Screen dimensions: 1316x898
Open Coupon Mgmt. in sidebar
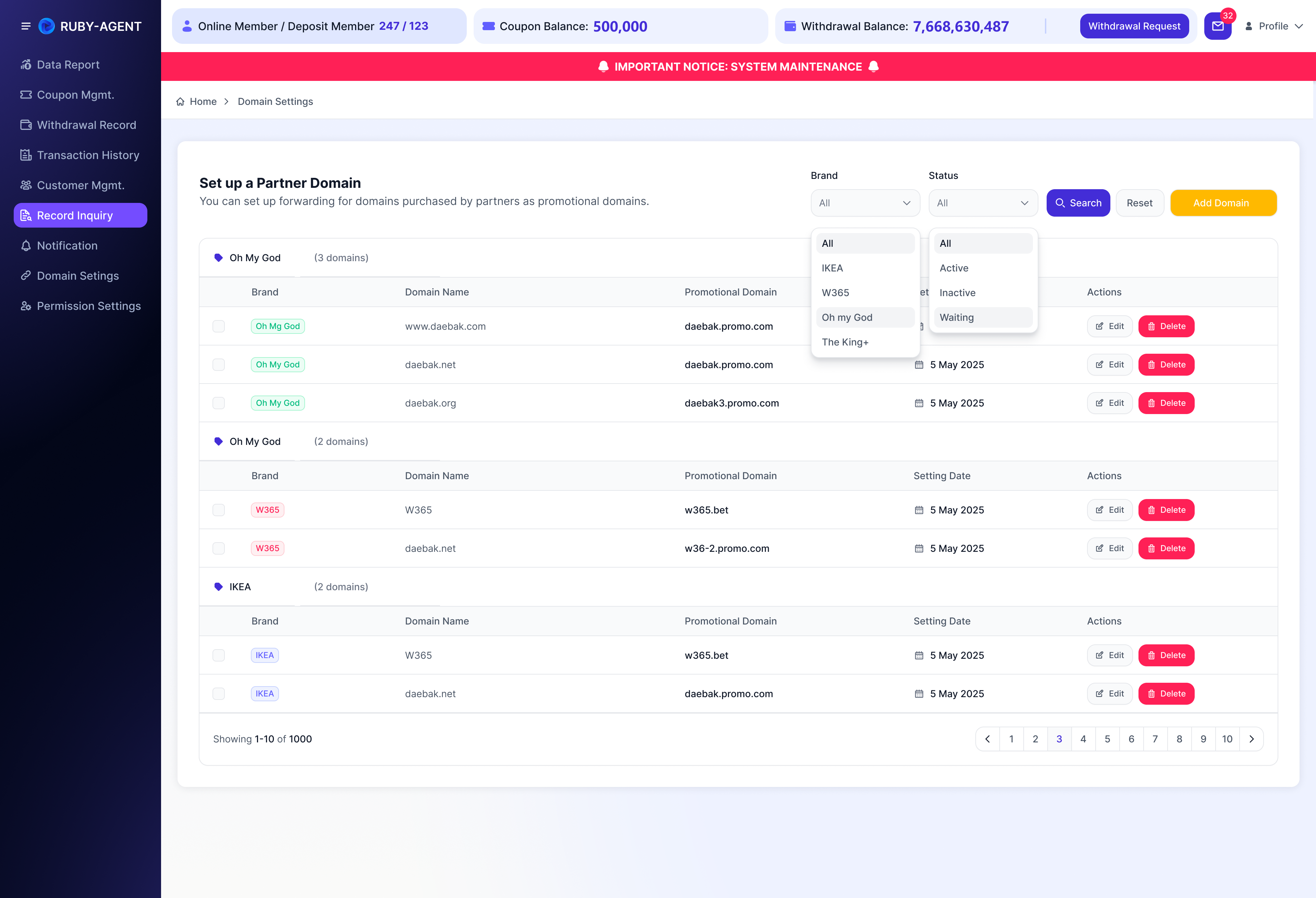[x=81, y=95]
